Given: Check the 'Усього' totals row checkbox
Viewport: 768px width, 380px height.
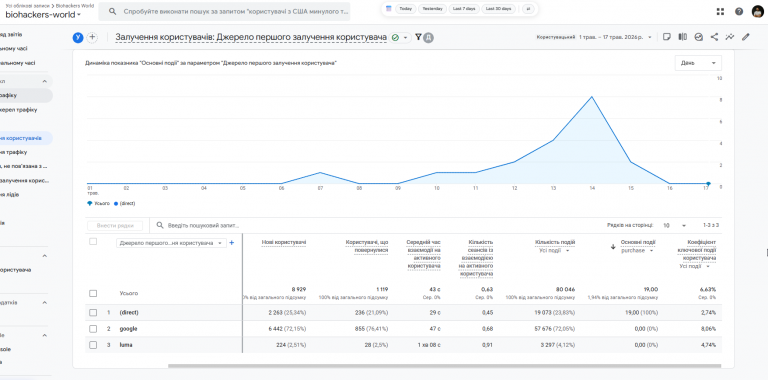Looking at the screenshot, I should pos(93,293).
